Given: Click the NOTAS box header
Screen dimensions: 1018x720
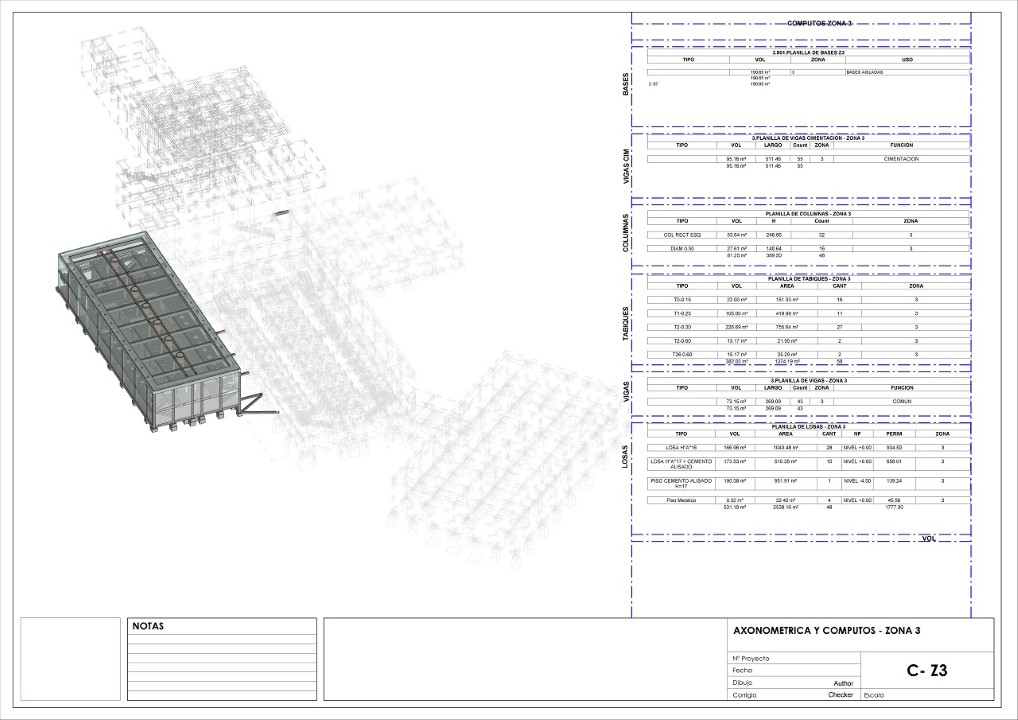Looking at the screenshot, I should [148, 626].
